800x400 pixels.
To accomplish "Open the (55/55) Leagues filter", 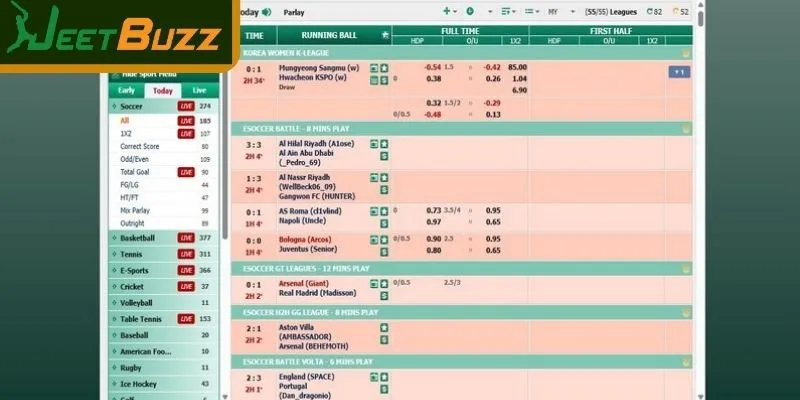I will pos(611,12).
